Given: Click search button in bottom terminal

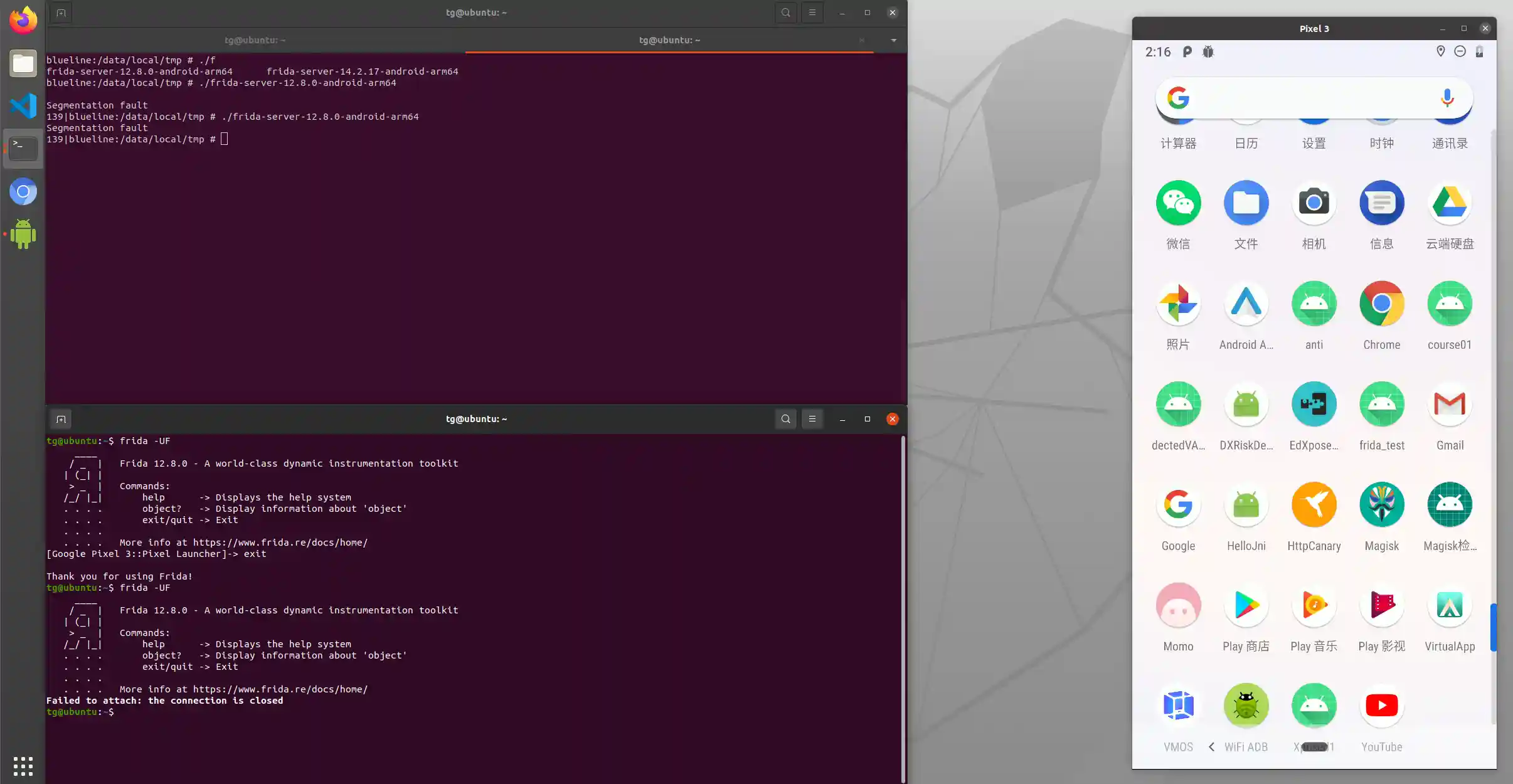Looking at the screenshot, I should (x=785, y=419).
